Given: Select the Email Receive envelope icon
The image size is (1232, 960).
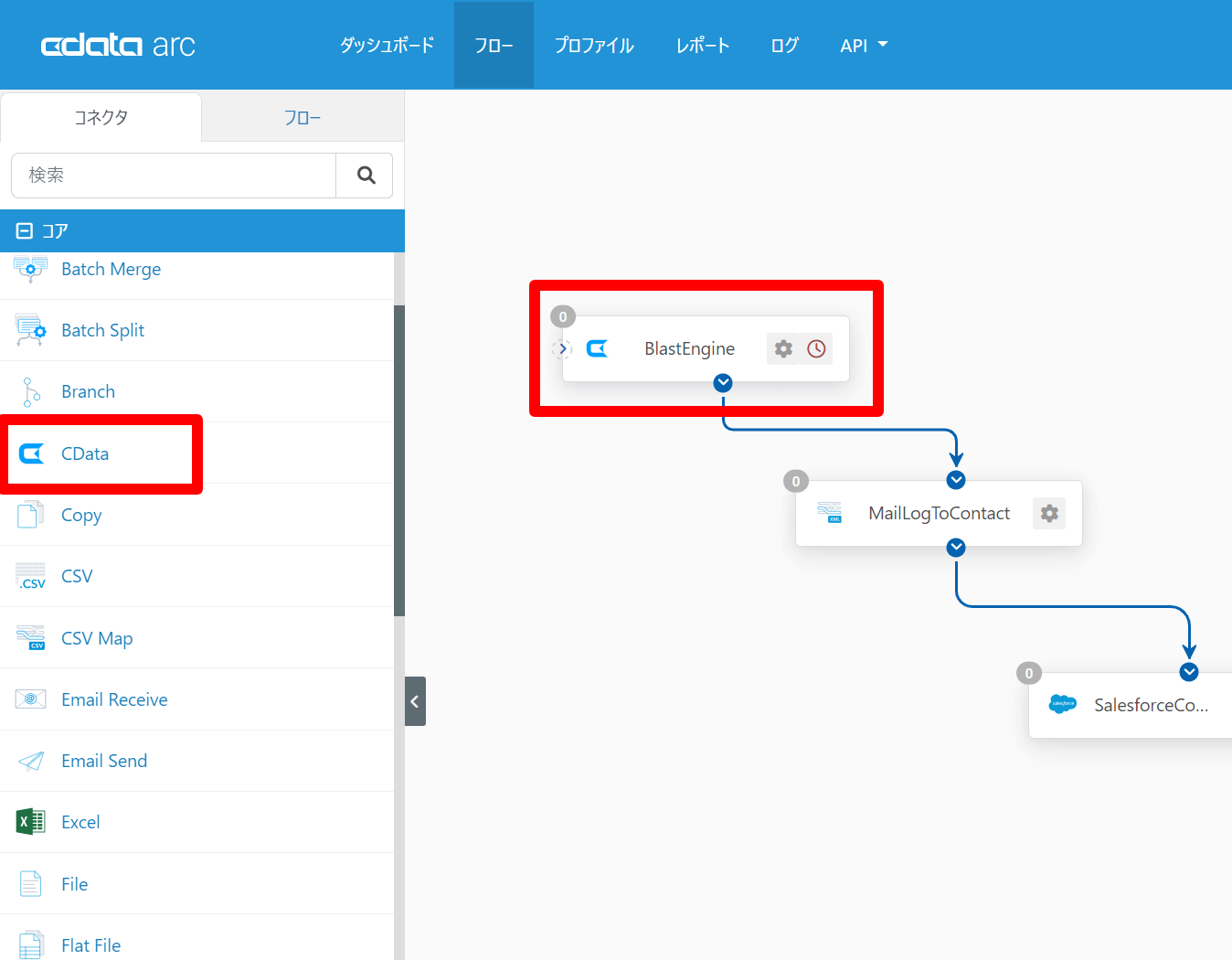Looking at the screenshot, I should coord(30,699).
